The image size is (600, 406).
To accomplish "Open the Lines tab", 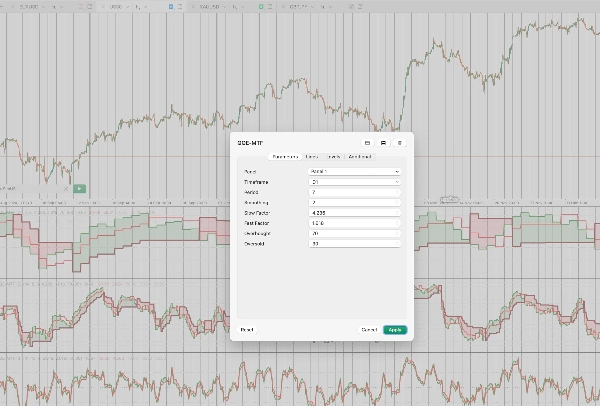I will tap(312, 157).
